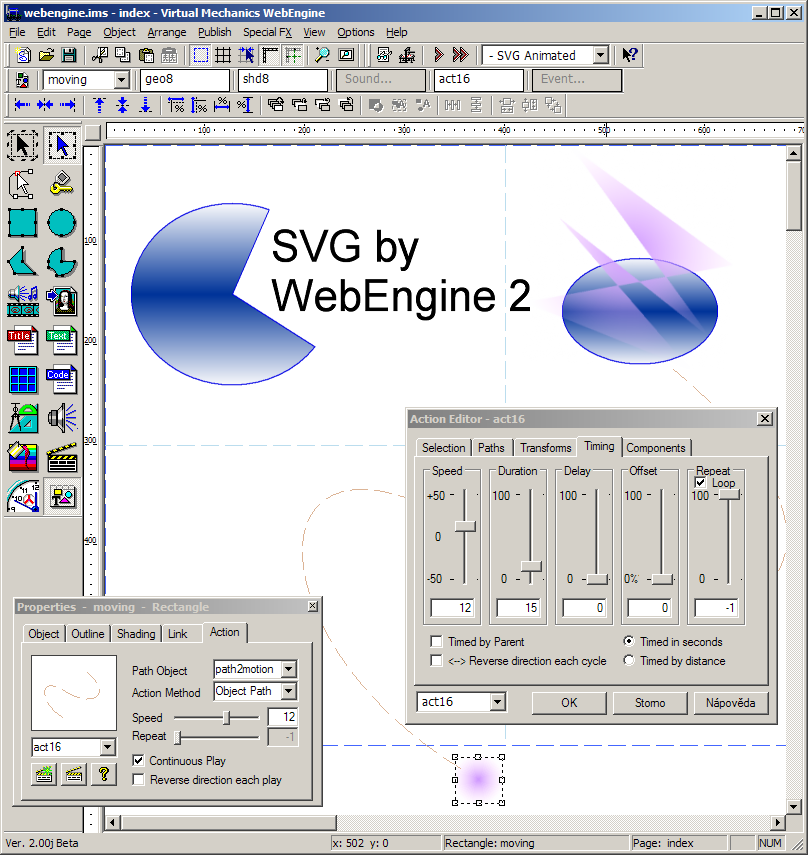Open act16 dropdown in Properties panel
The width and height of the screenshot is (808, 855).
click(x=108, y=746)
